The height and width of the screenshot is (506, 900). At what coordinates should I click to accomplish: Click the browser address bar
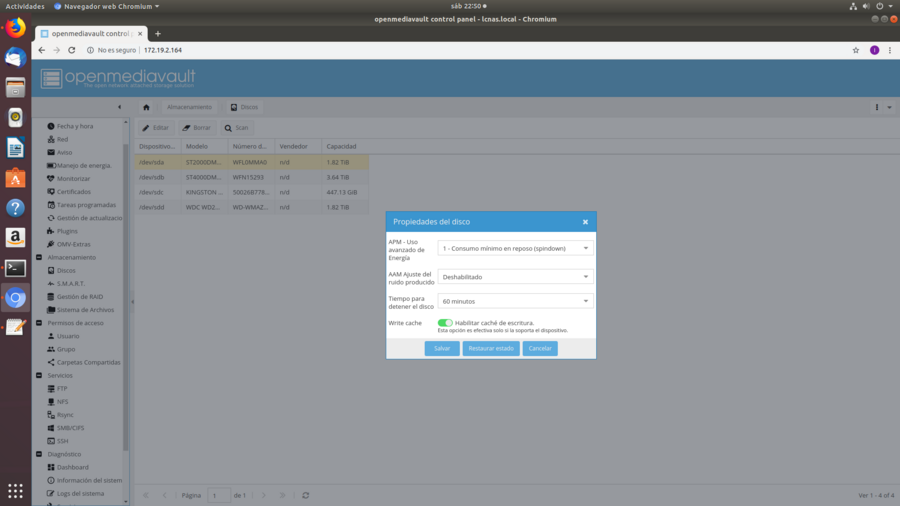click(x=450, y=50)
